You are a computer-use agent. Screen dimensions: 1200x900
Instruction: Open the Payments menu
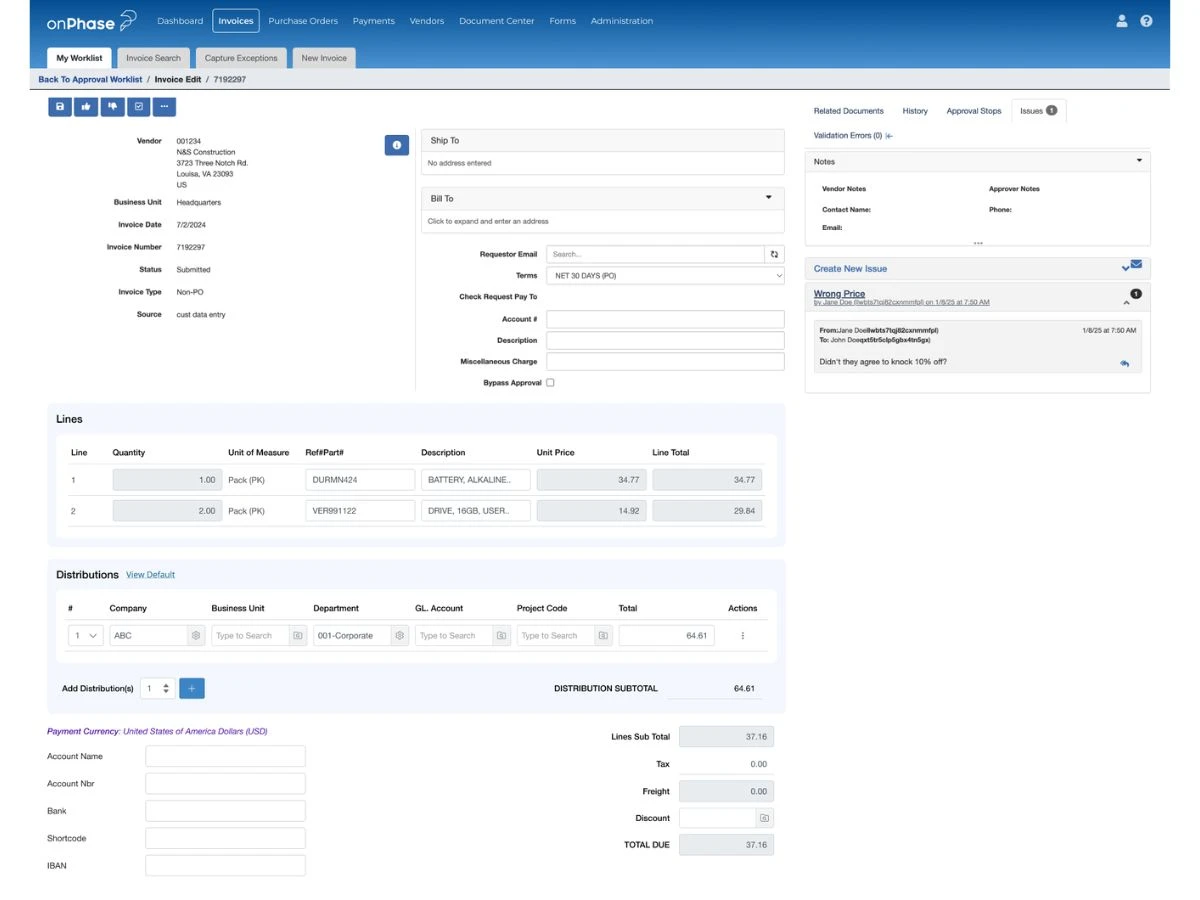(374, 21)
